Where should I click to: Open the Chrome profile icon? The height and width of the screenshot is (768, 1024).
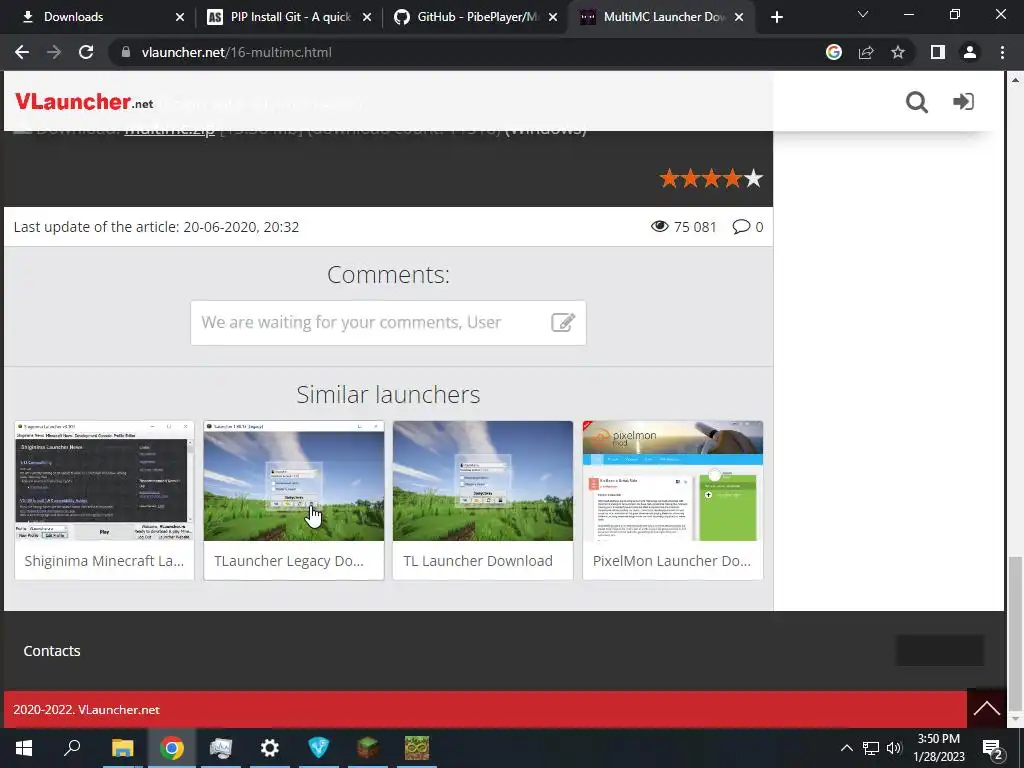970,52
